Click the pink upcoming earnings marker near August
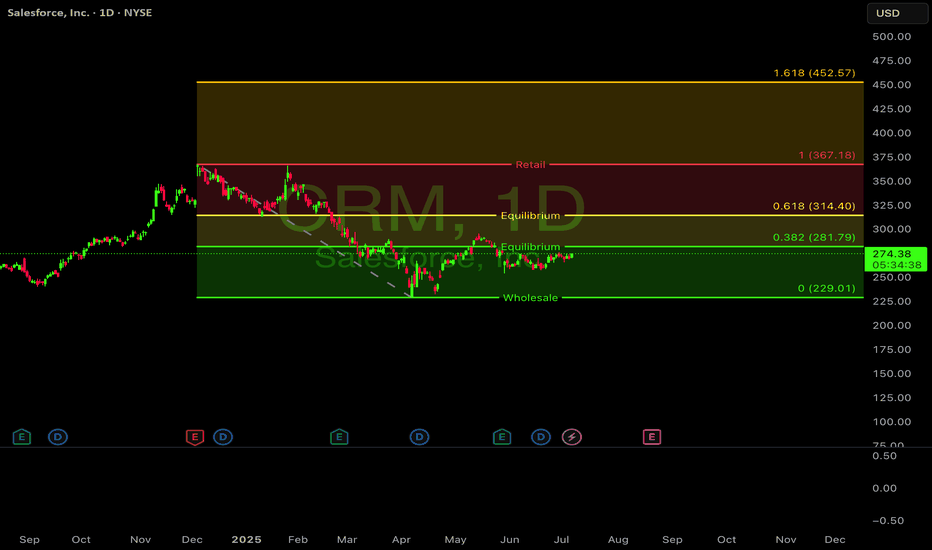 click(651, 437)
